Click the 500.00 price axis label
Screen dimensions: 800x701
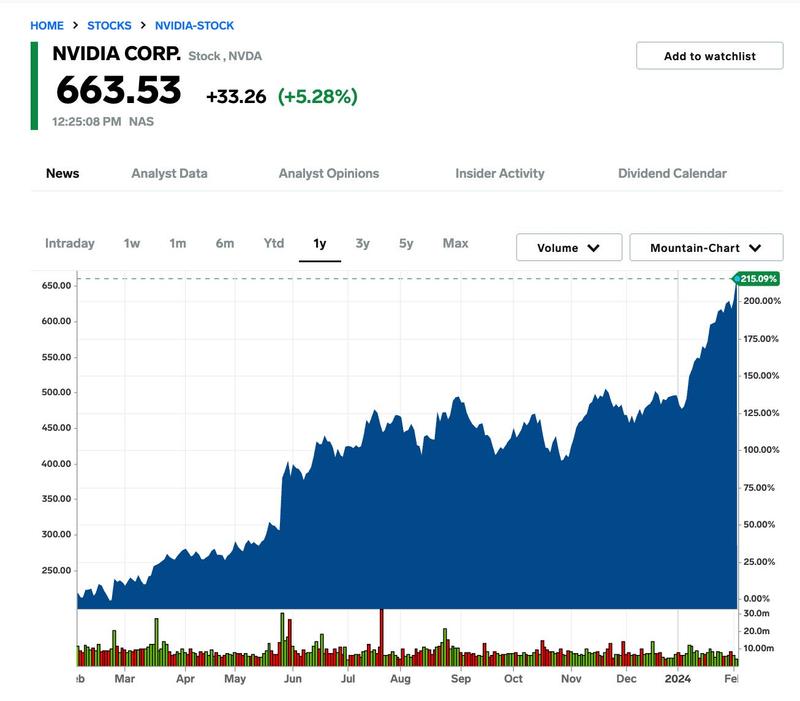tap(57, 392)
